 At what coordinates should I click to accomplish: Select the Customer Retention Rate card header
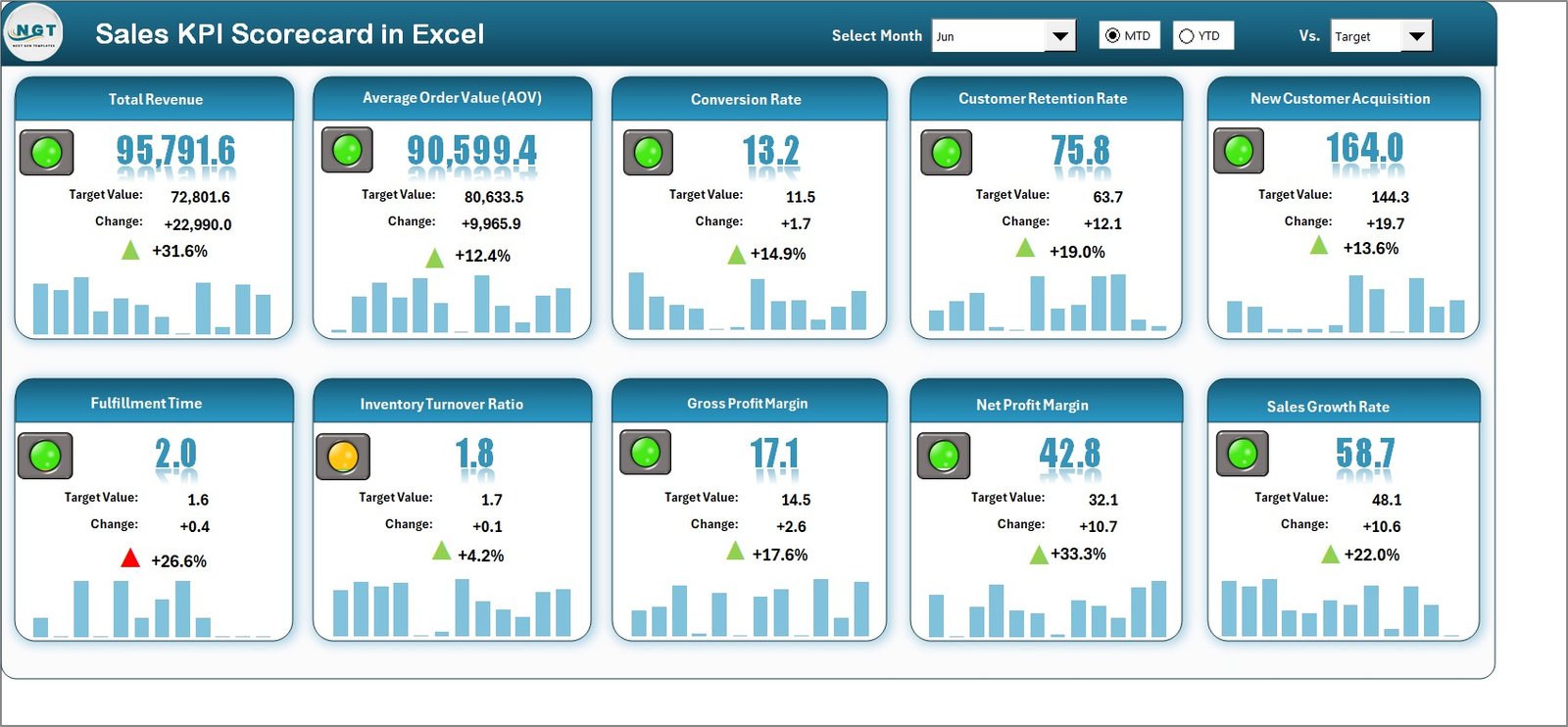(1043, 99)
